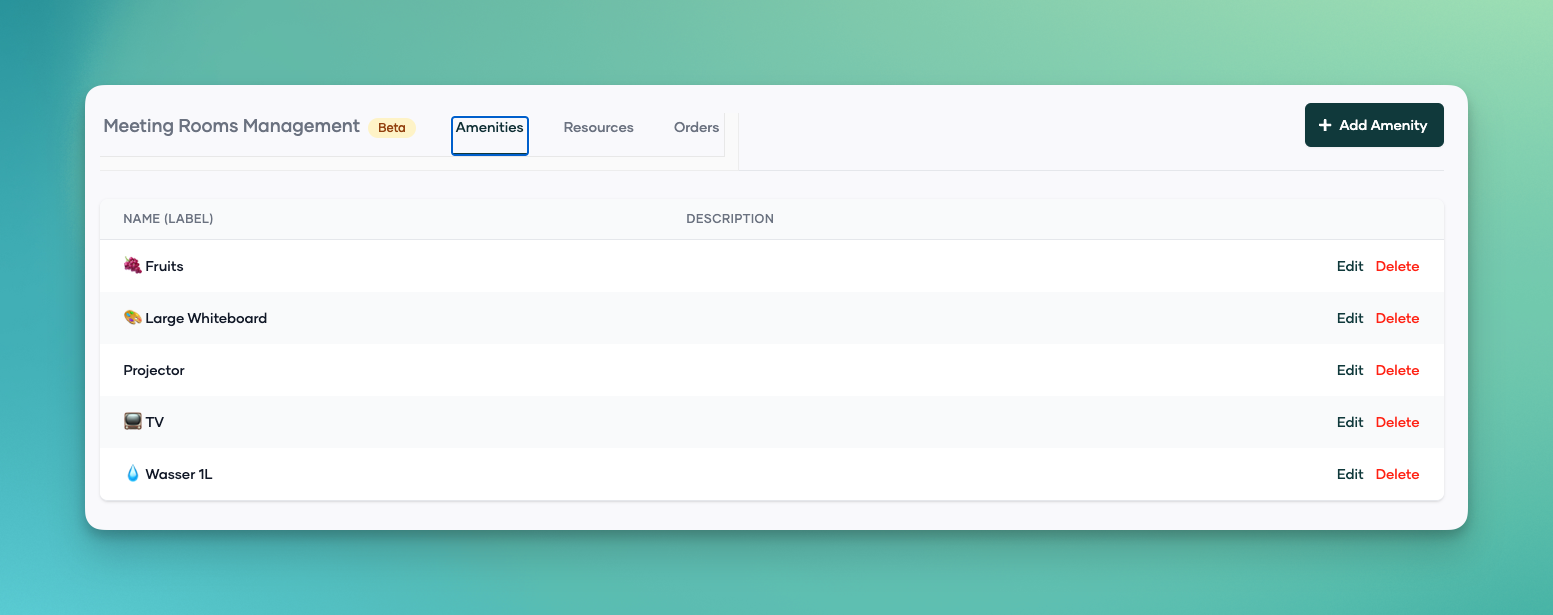The image size is (1553, 615).
Task: Edit the Fruits amenity
Action: 1350,266
